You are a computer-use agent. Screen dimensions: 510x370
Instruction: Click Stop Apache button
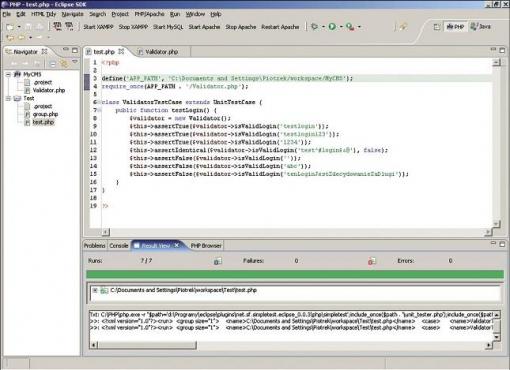tap(241, 27)
